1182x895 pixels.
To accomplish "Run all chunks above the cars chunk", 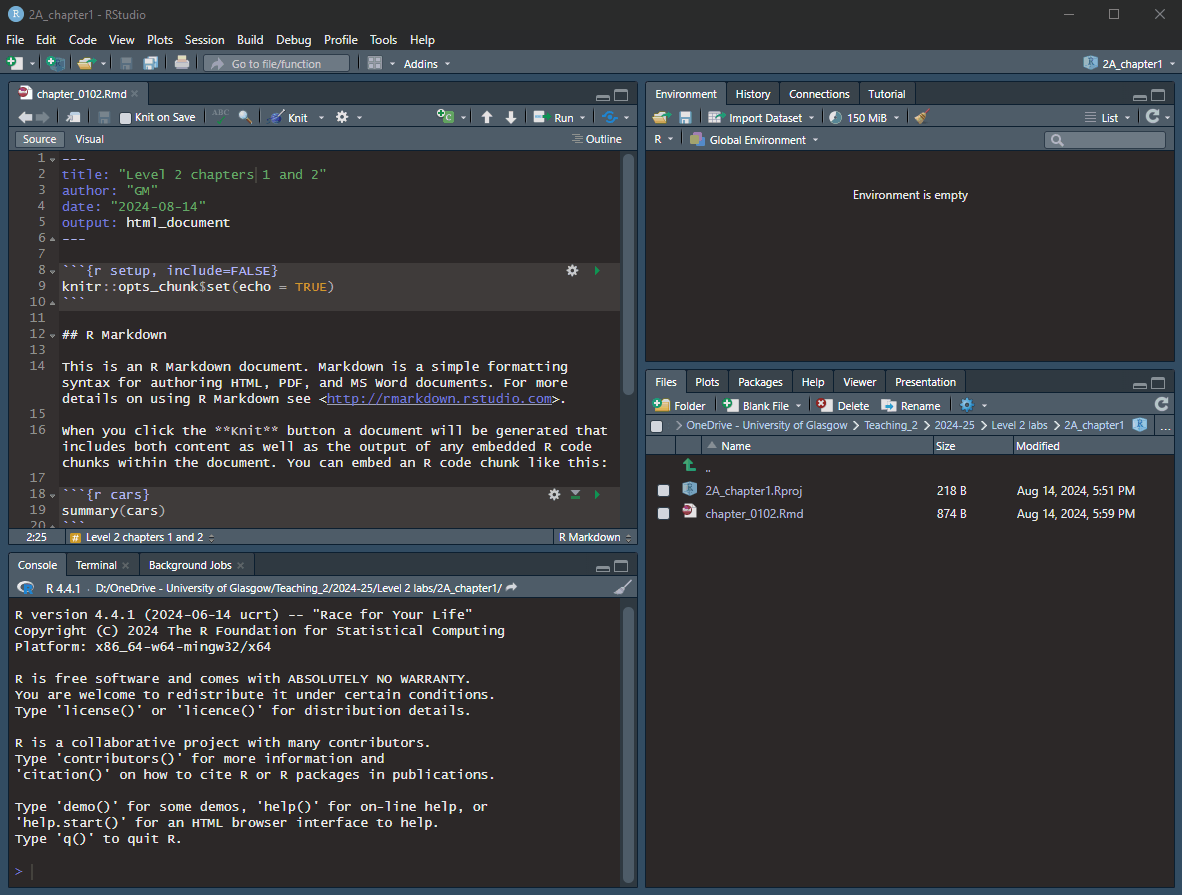I will point(575,495).
